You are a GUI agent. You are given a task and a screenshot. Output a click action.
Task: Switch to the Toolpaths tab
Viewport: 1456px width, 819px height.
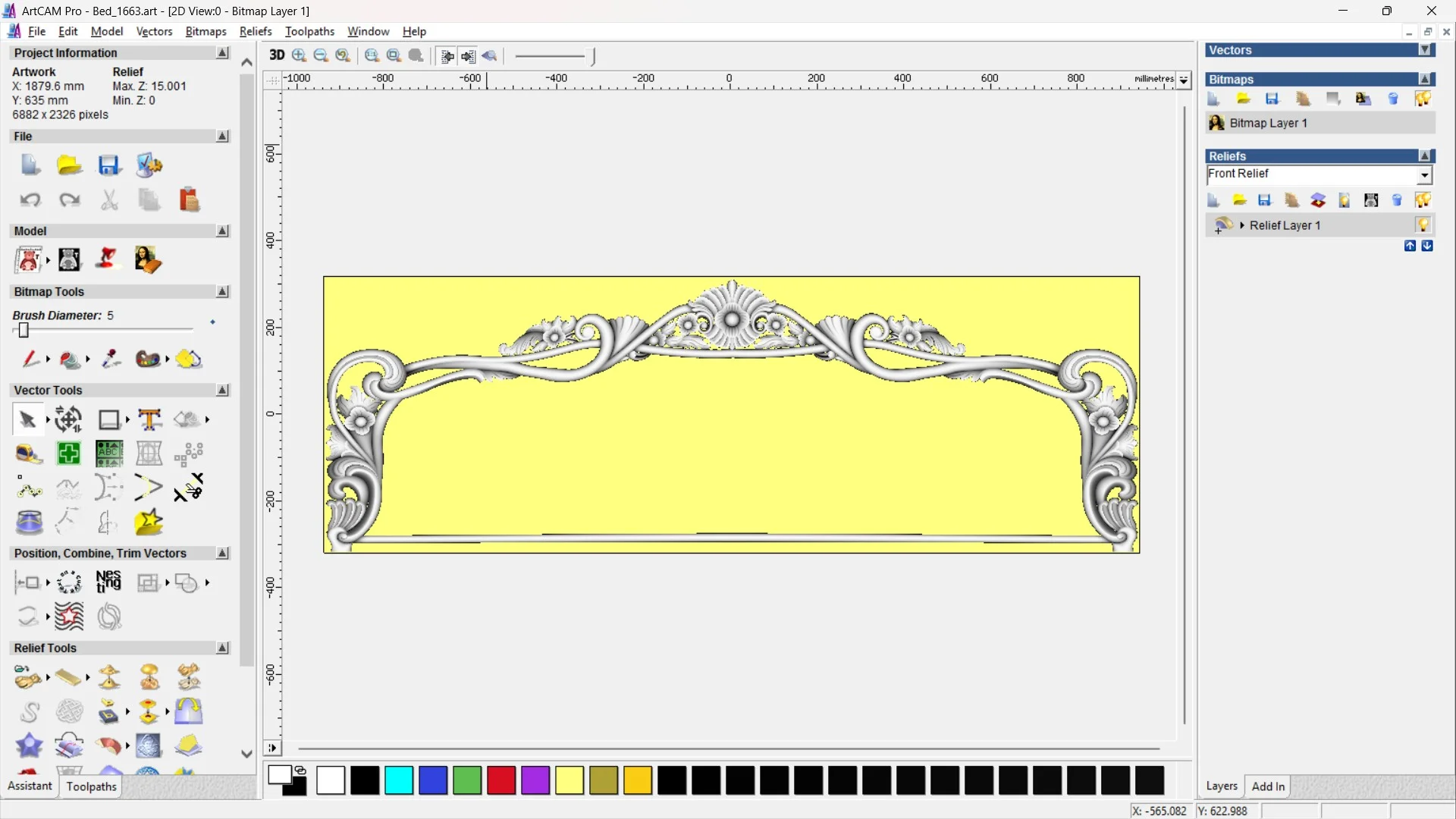(x=91, y=786)
